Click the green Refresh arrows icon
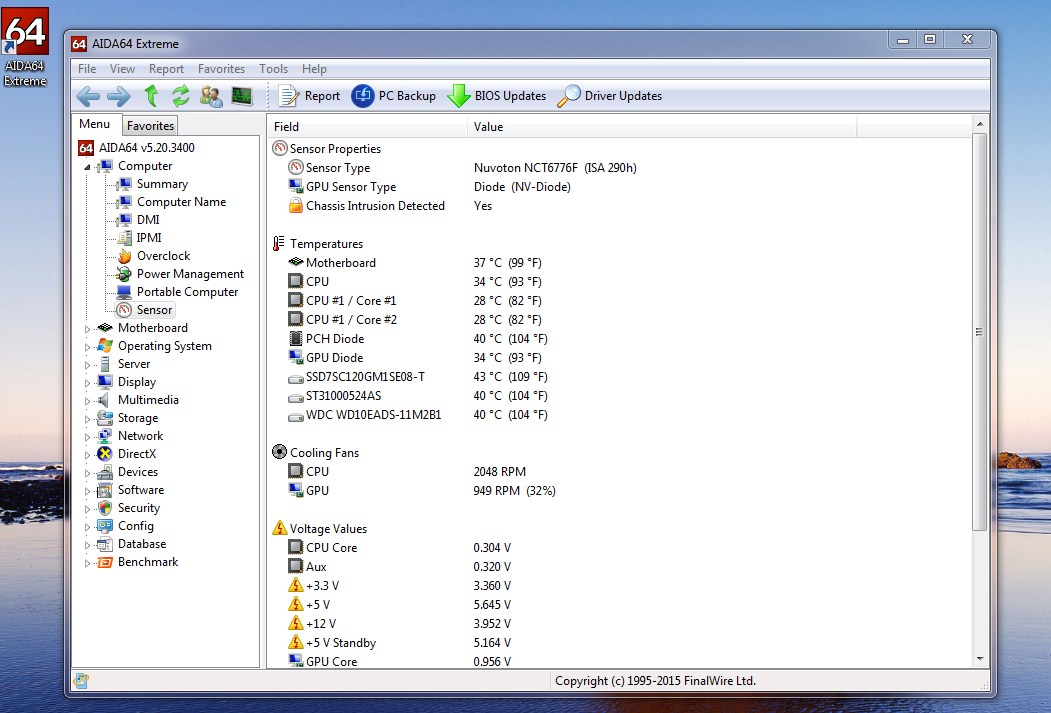Screen dimensions: 1051x713 (180, 96)
